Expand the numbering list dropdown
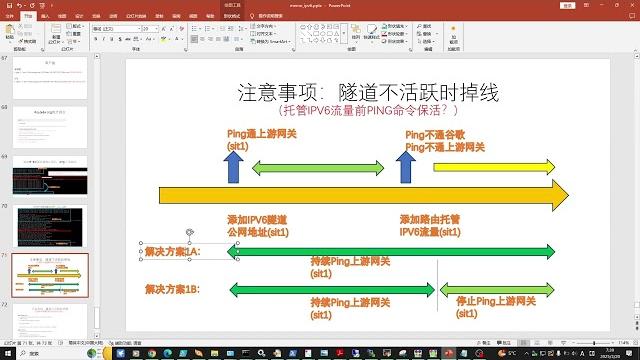Image resolution: width=640 pixels, height=360 pixels. (x=213, y=29)
